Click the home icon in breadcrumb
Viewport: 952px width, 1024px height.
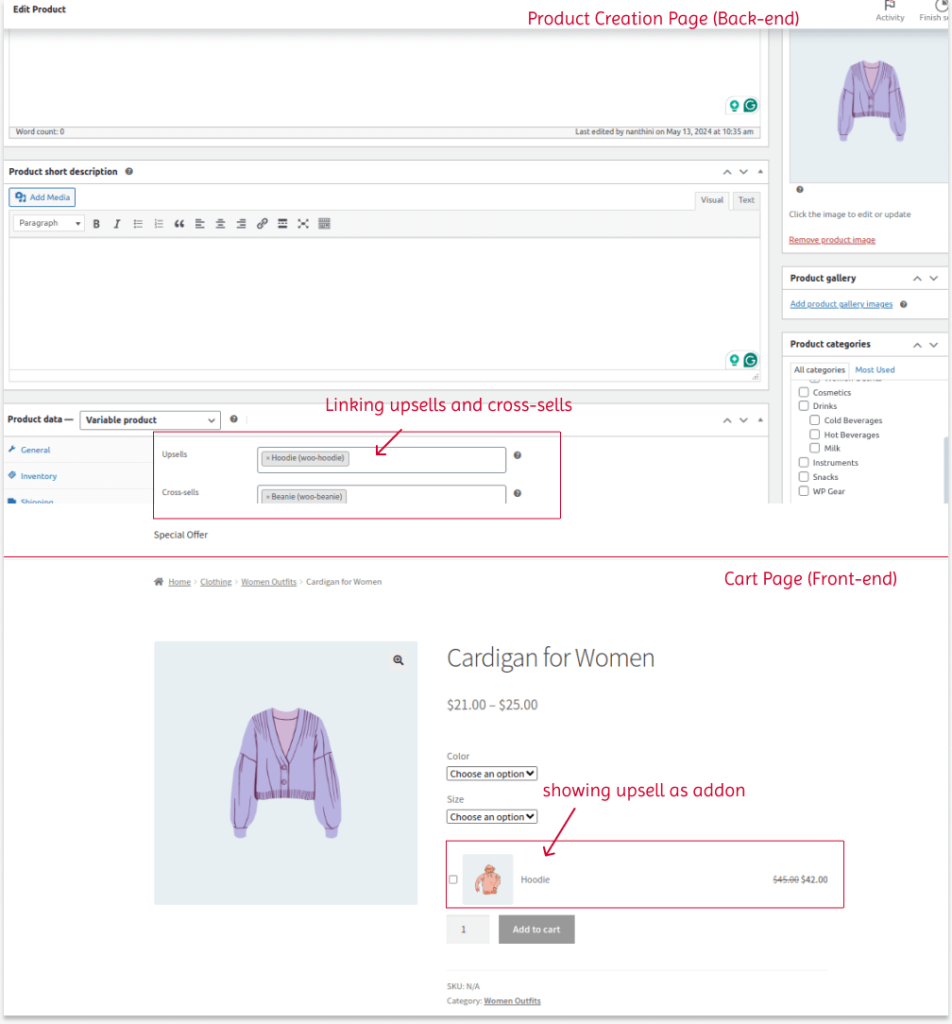tap(159, 582)
